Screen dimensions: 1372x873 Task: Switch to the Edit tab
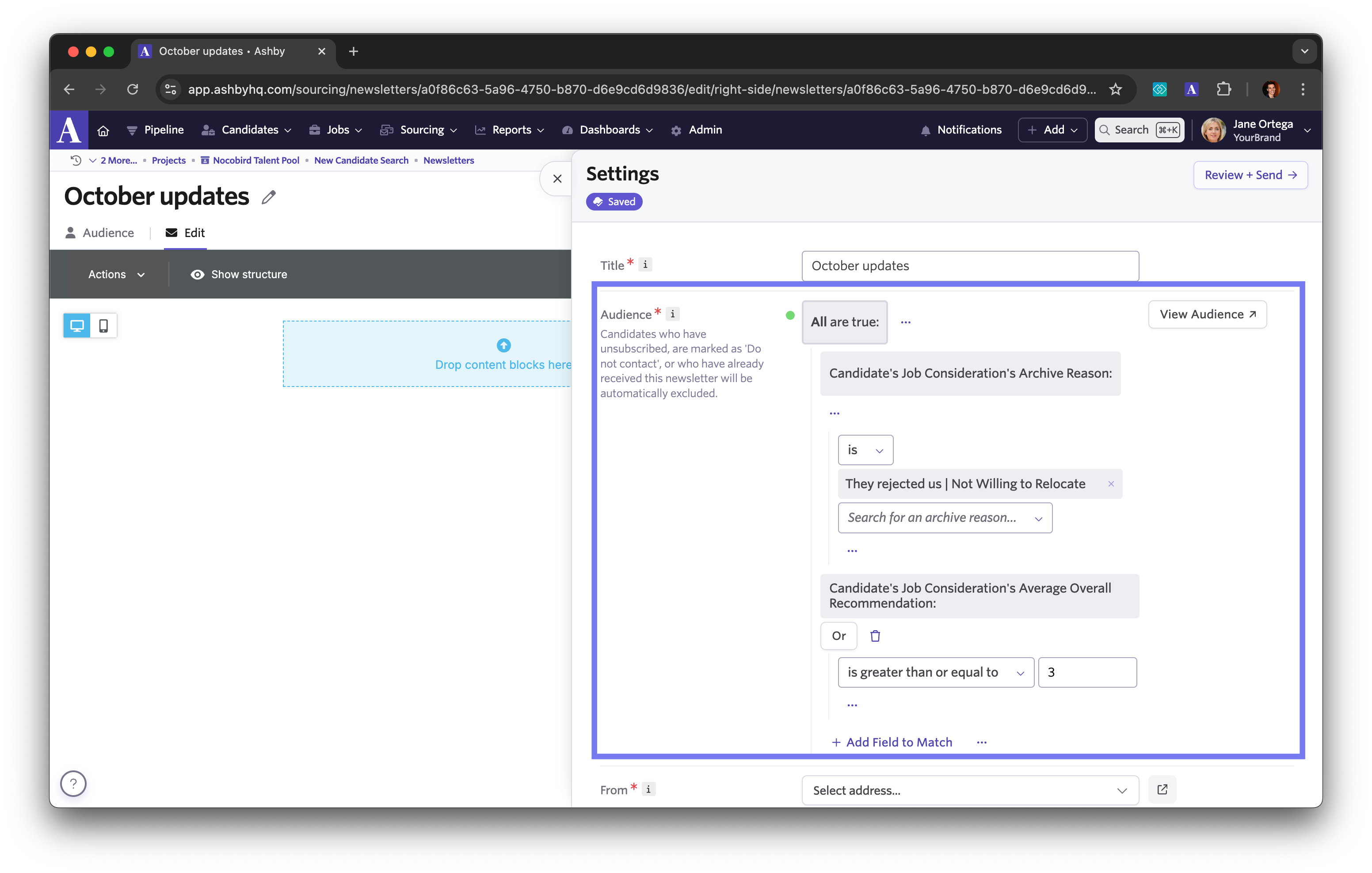pyautogui.click(x=185, y=233)
